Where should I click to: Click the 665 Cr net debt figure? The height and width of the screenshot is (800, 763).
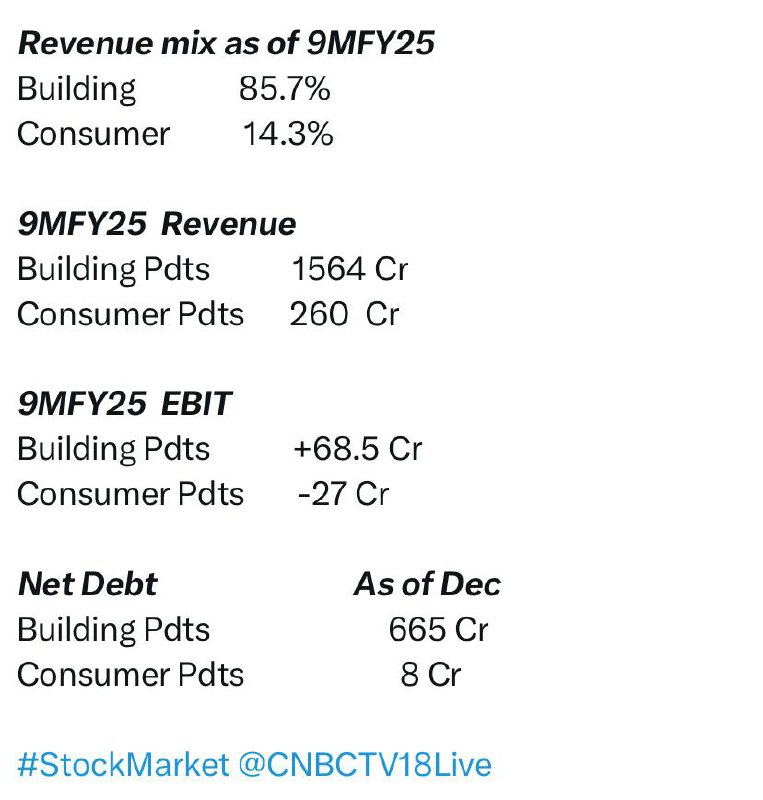(x=438, y=630)
